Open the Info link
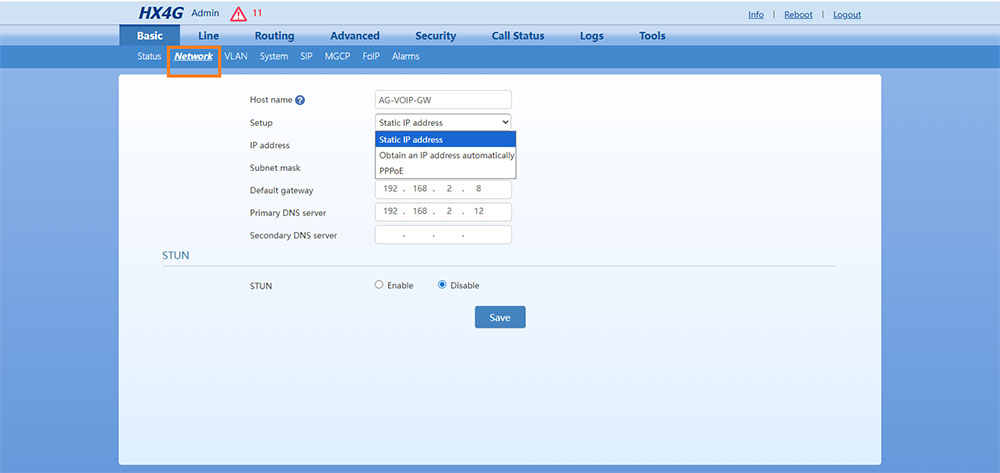This screenshot has width=1000, height=473. [x=755, y=15]
